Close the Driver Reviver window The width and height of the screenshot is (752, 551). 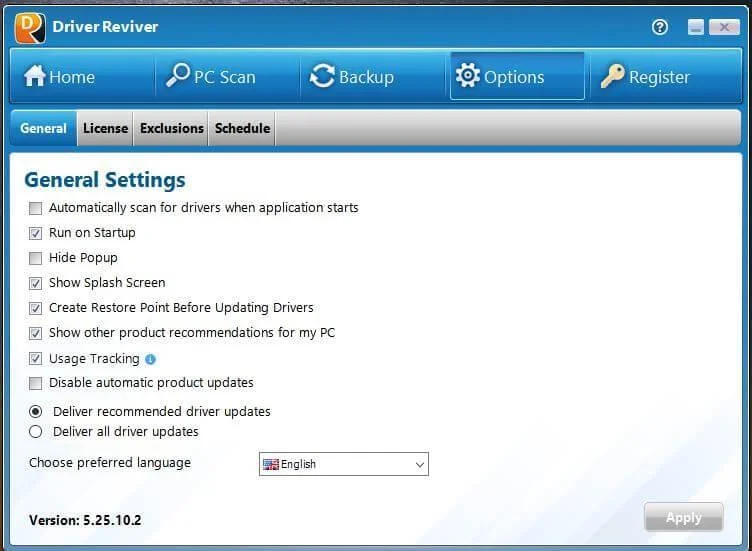point(724,27)
